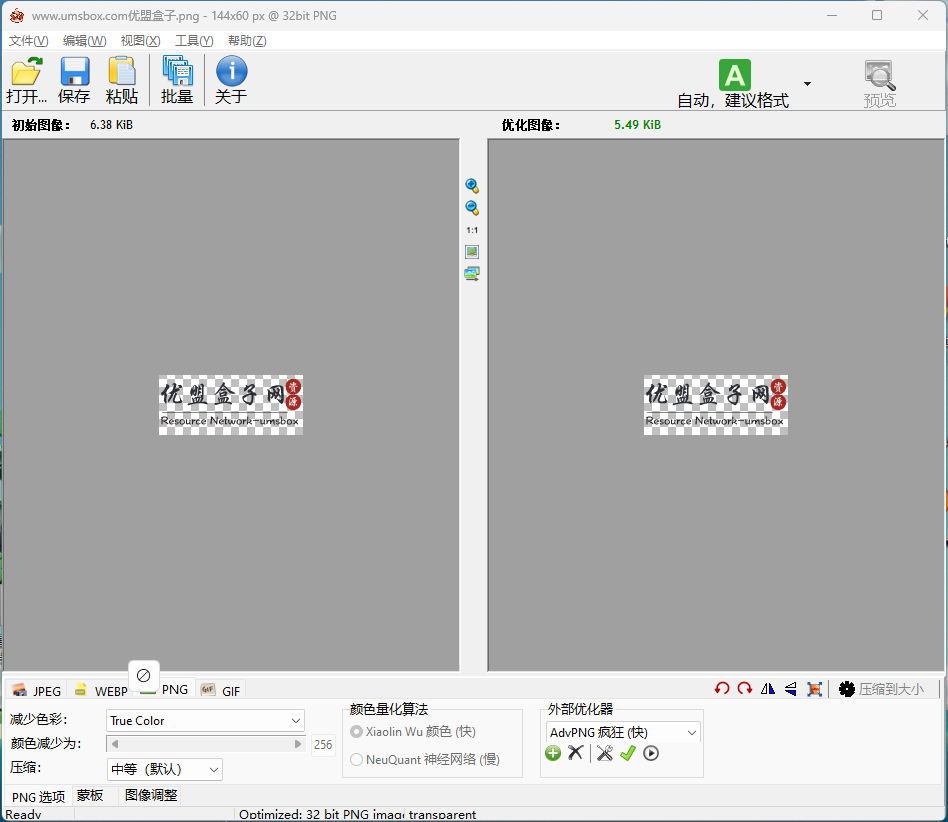Click the 优化图像 label
Screen dimensions: 948x822
click(x=531, y=125)
